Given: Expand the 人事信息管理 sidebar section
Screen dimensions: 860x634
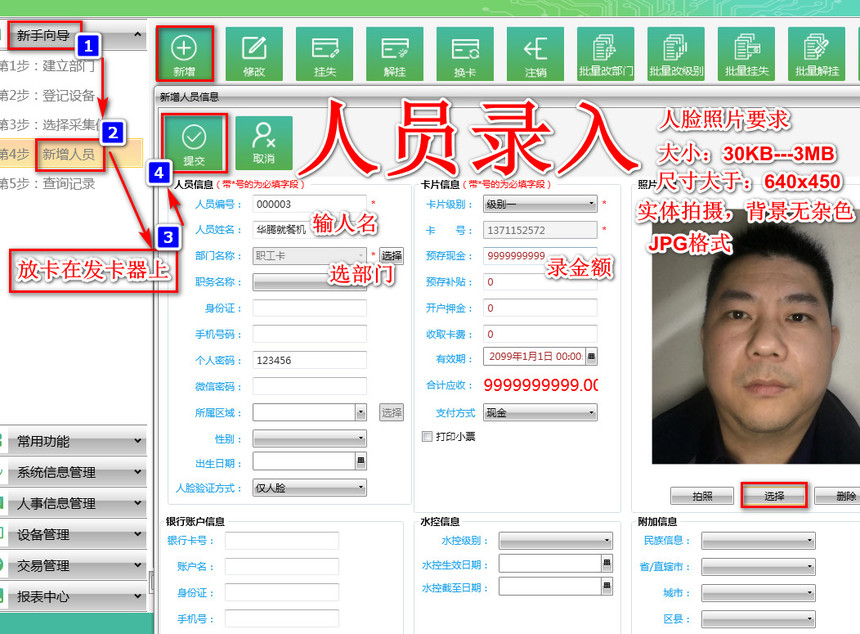Looking at the screenshot, I should (x=73, y=503).
